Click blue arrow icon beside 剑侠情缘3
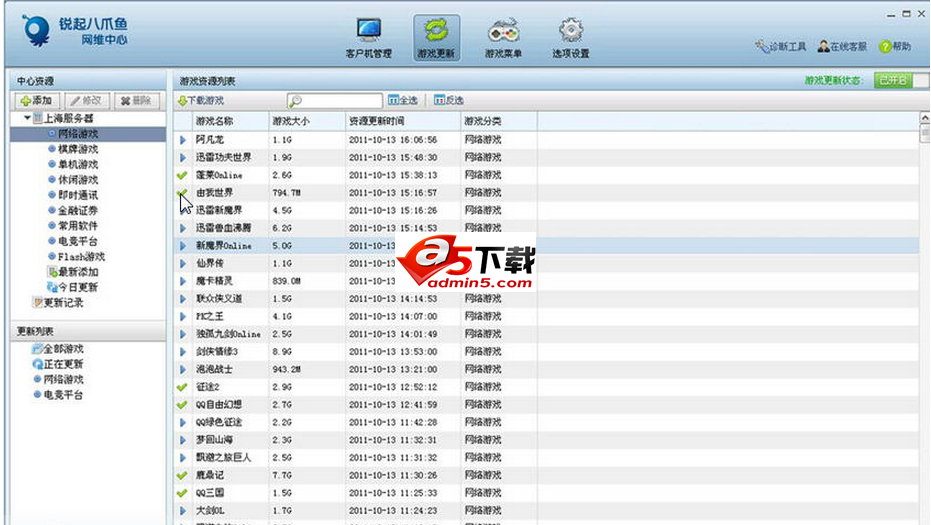The image size is (931, 525). click(x=183, y=352)
